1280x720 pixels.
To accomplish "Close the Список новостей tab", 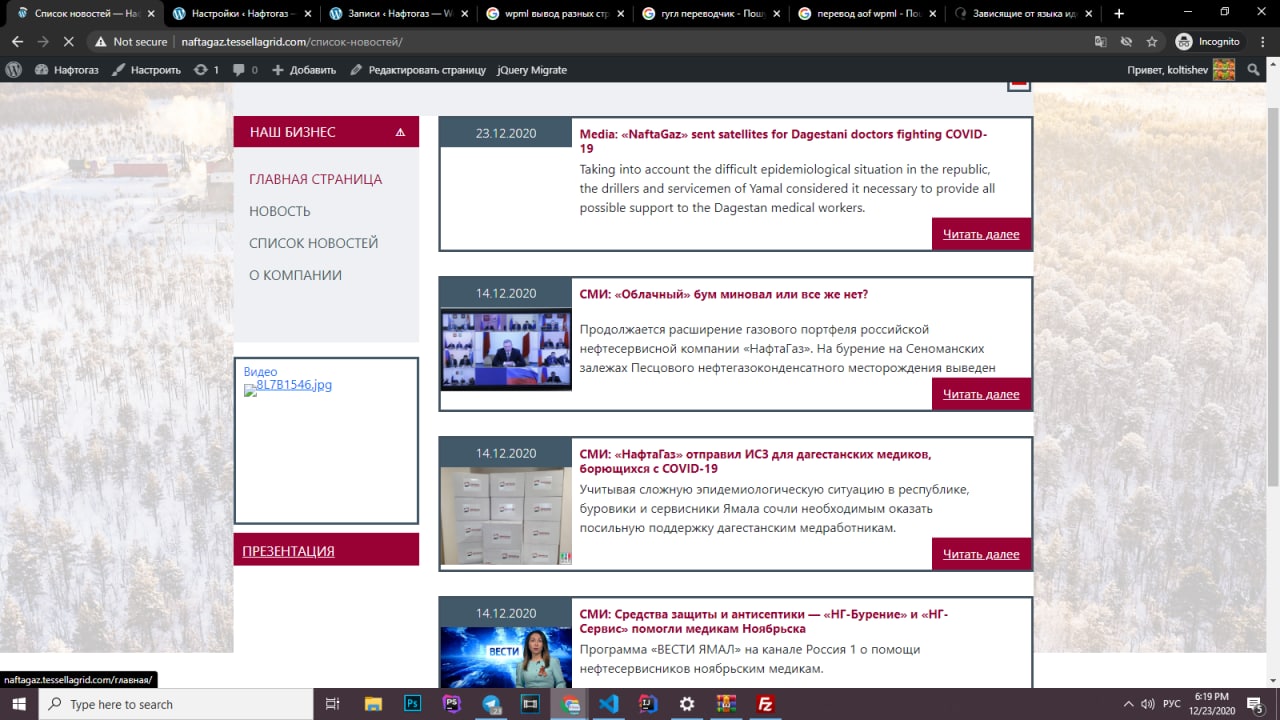I will 151,14.
